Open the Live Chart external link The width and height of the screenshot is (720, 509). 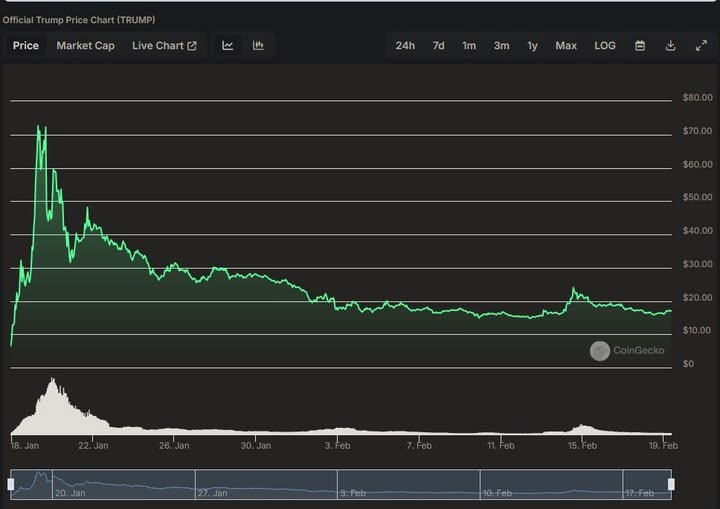coord(164,45)
